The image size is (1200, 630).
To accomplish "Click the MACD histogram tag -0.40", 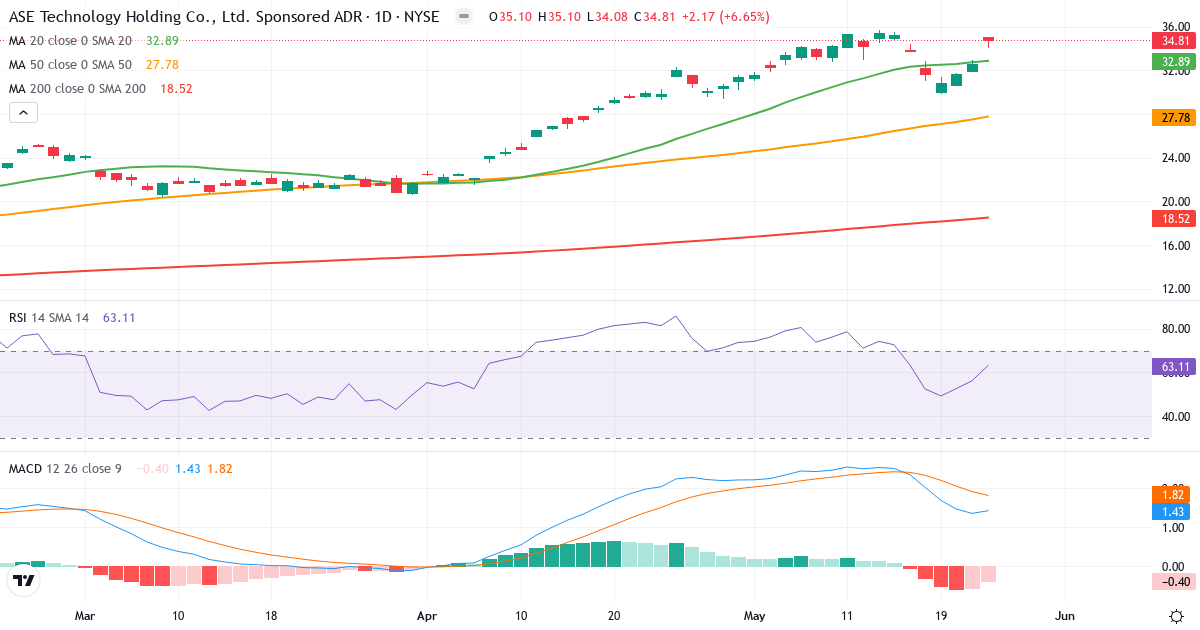I will (1174, 582).
